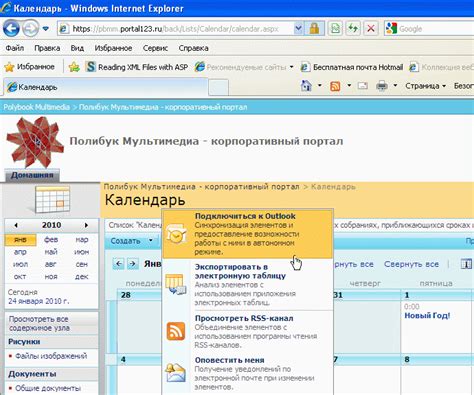Open the Новый Год! calendar event

[427, 315]
